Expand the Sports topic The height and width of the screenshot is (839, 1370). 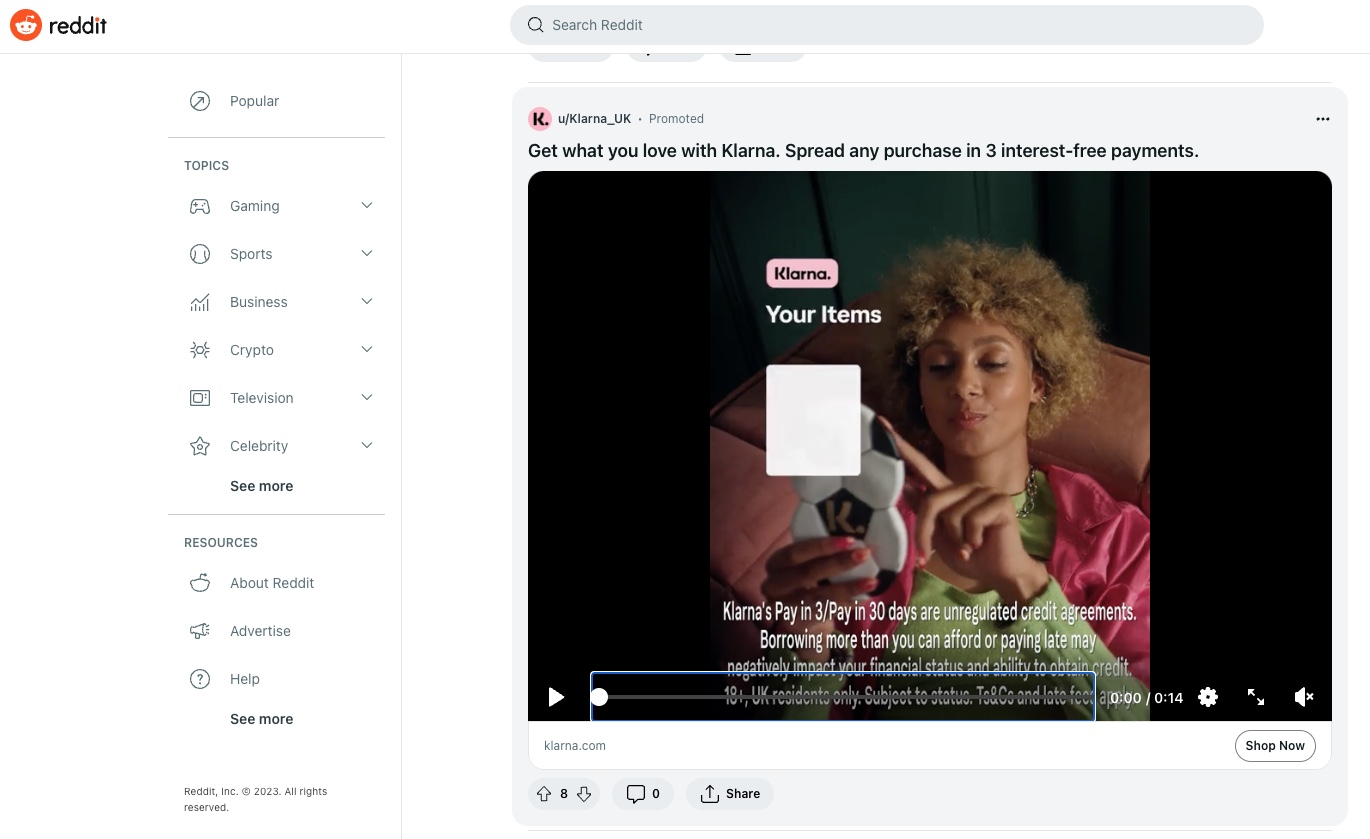pyautogui.click(x=366, y=253)
